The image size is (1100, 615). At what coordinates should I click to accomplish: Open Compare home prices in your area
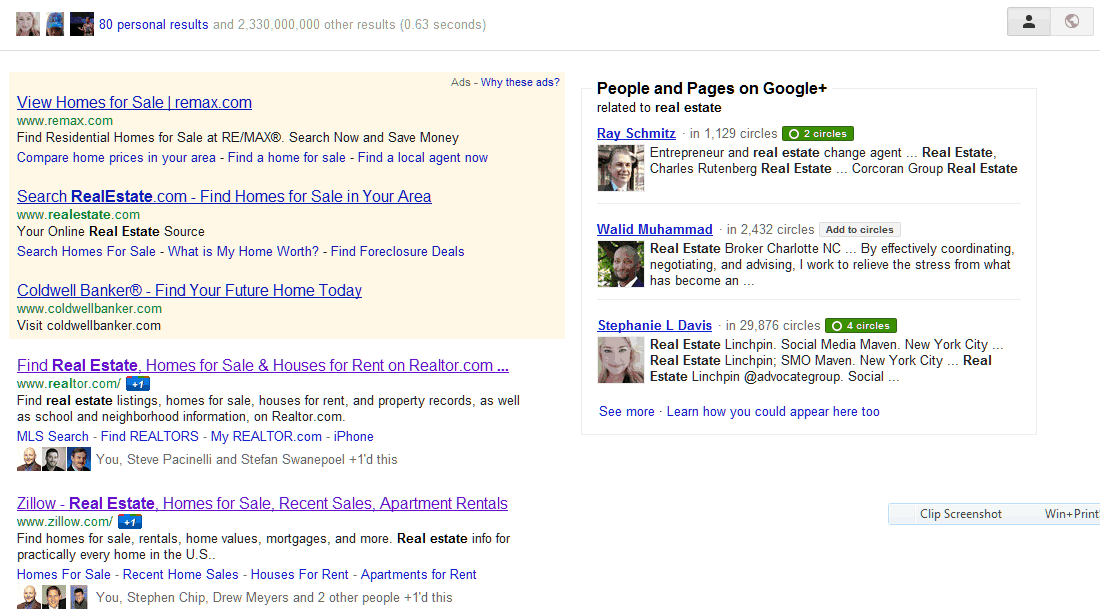[x=116, y=158]
